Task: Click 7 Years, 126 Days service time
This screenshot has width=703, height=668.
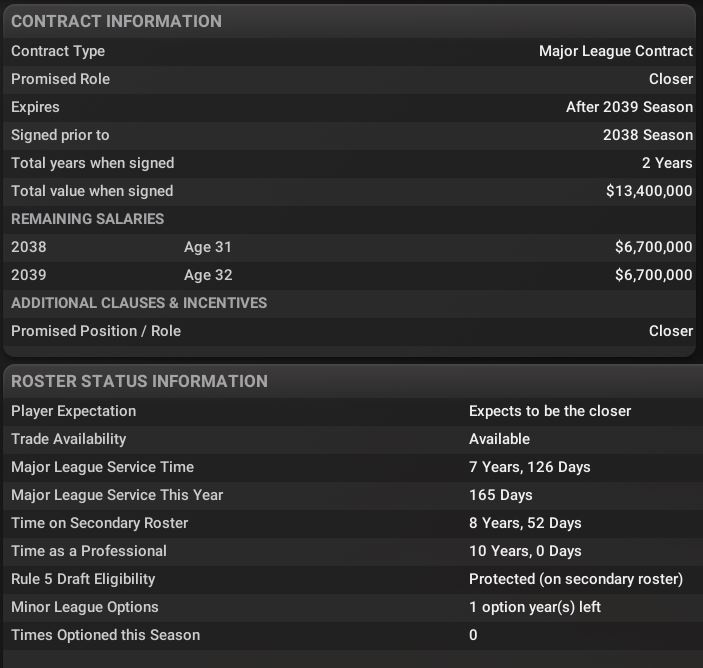Action: (529, 467)
